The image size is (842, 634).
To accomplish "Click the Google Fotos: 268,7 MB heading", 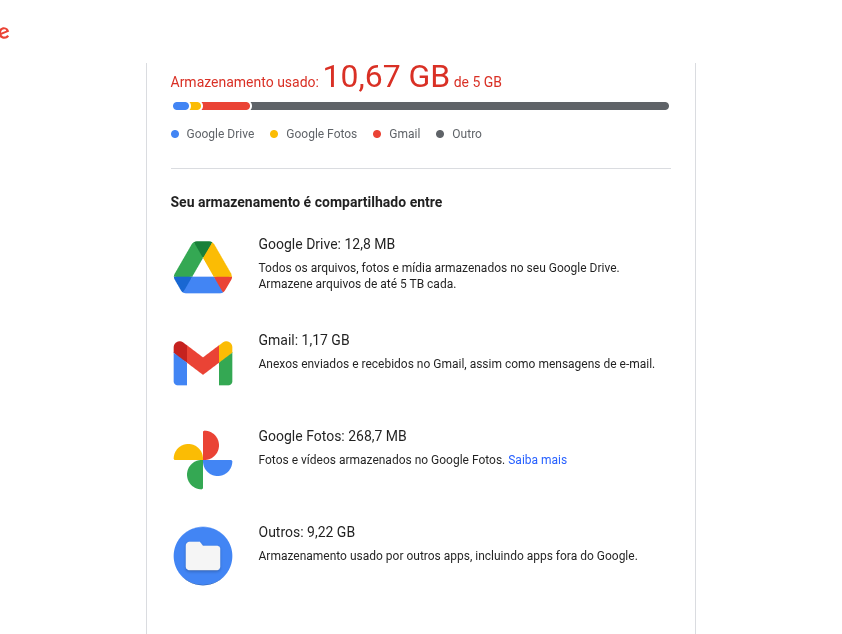I will coord(332,436).
